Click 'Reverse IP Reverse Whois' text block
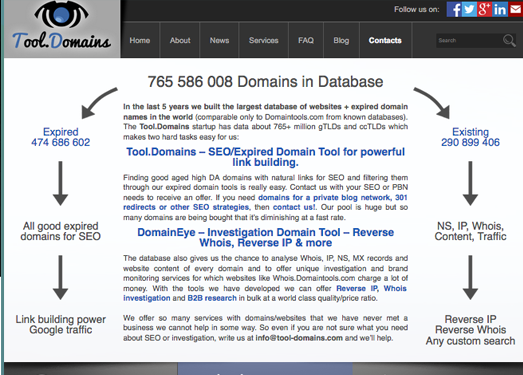 click(x=470, y=330)
